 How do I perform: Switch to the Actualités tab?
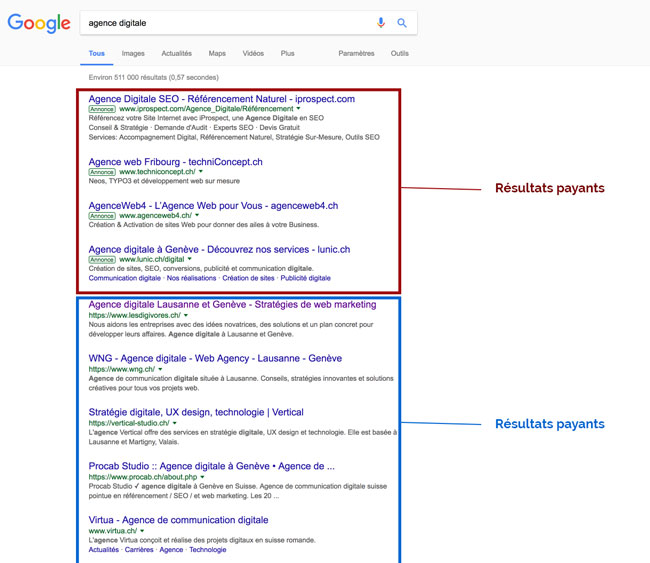(x=177, y=53)
